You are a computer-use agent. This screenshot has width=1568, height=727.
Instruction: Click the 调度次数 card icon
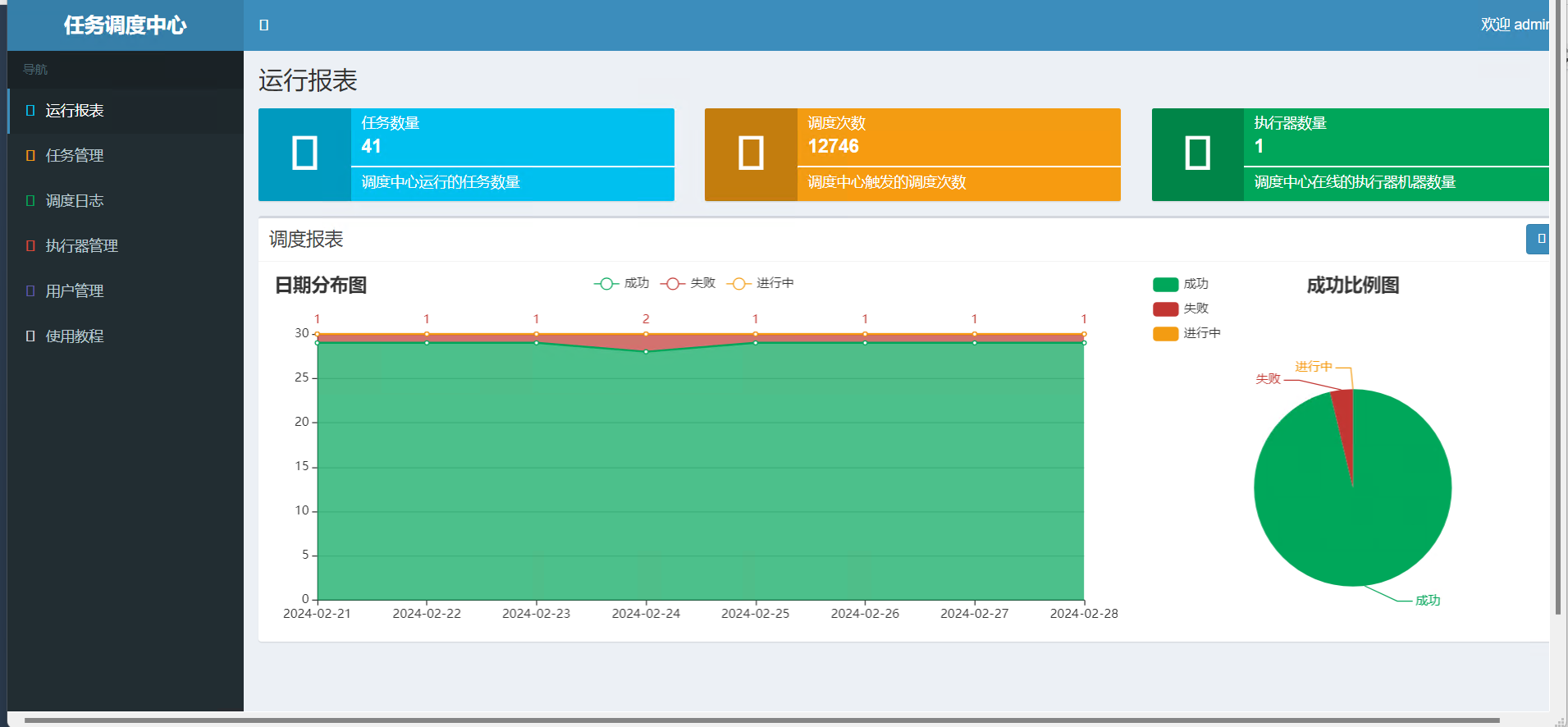751,154
